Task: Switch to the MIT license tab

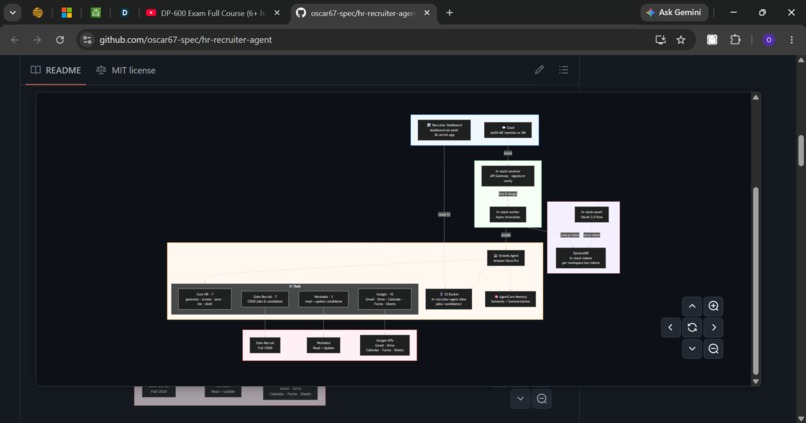Action: click(x=126, y=70)
